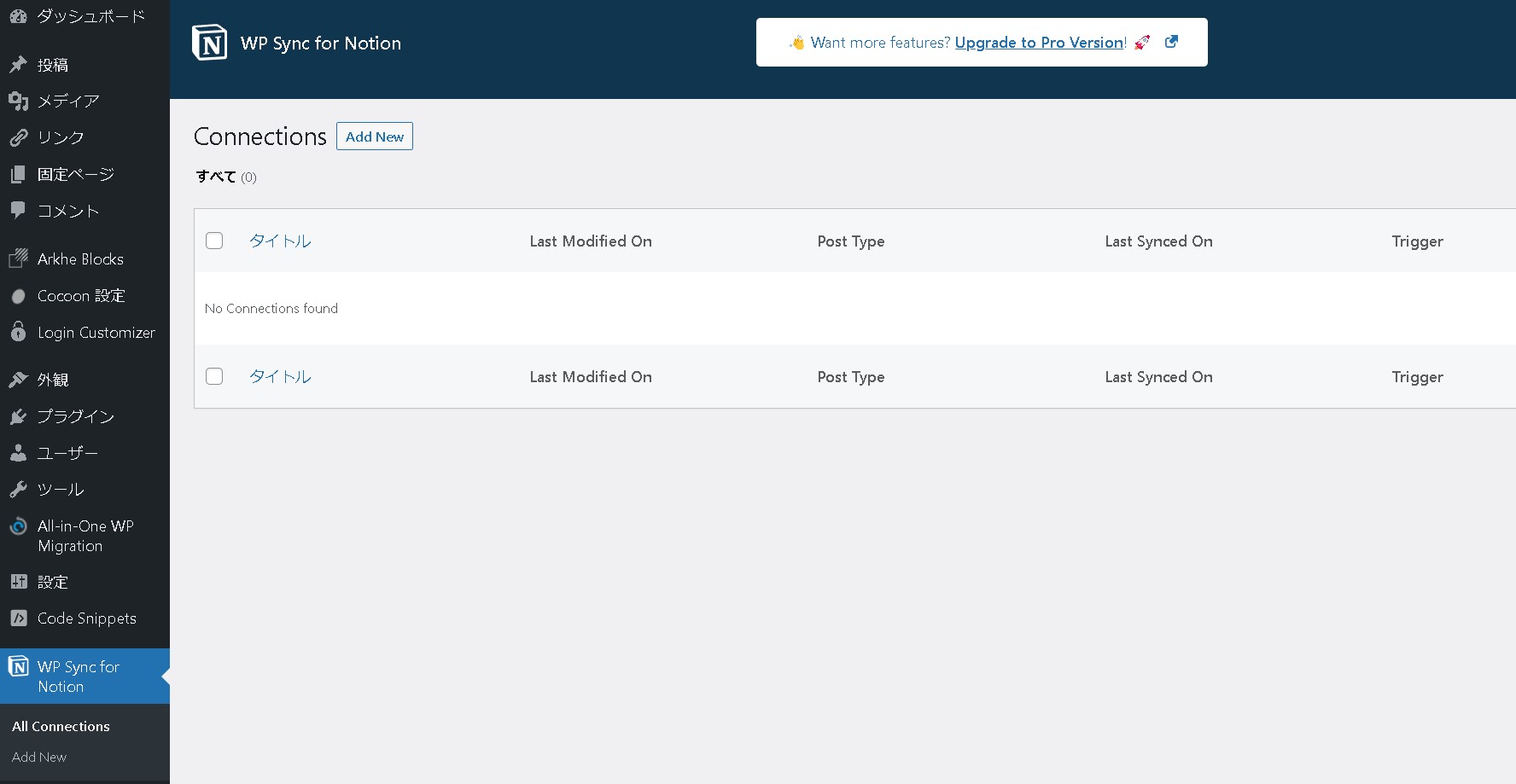This screenshot has height=784, width=1516.
Task: Click the コメント speech bubble icon
Action: click(17, 210)
